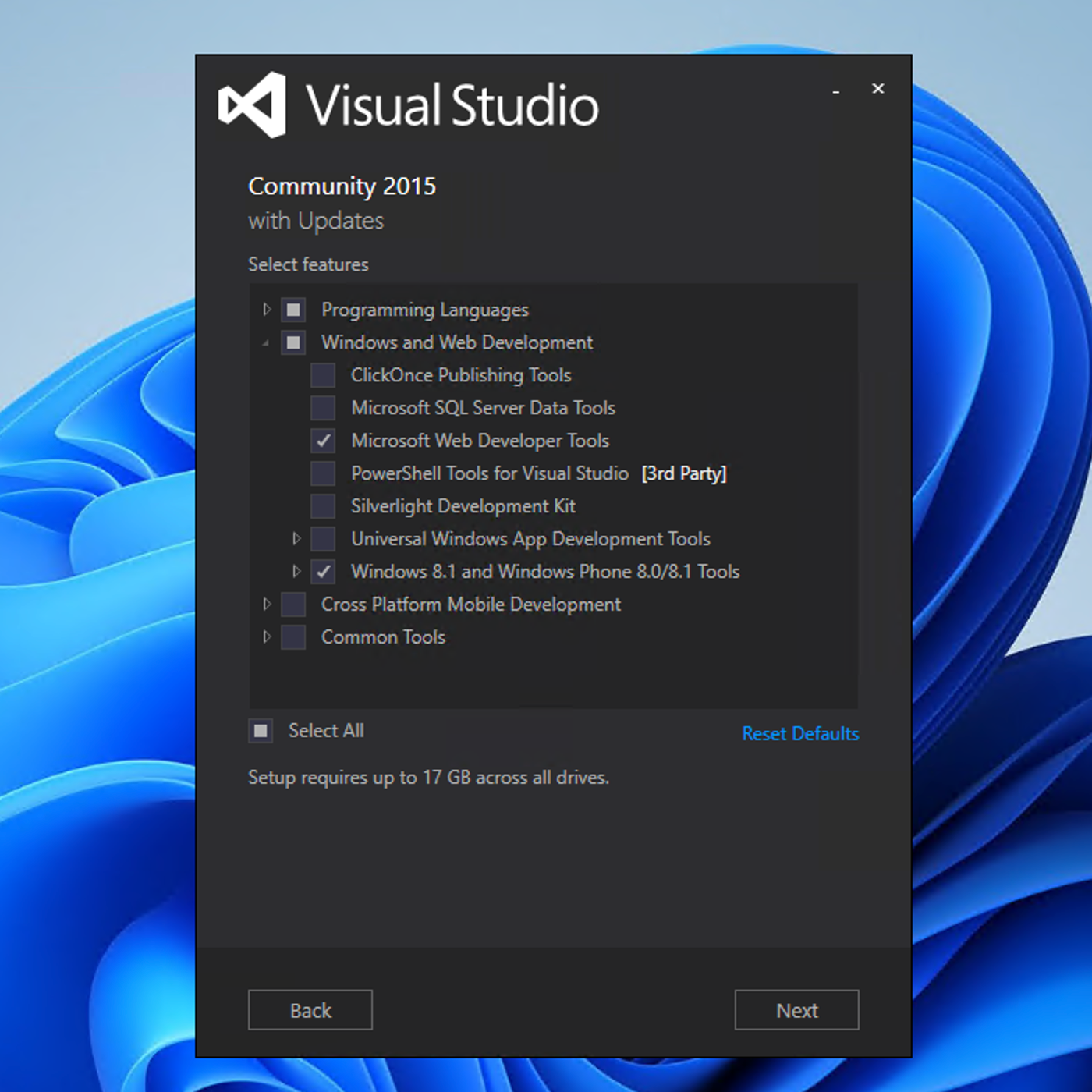This screenshot has width=1092, height=1092.
Task: Expand Cross Platform Mobile Development node
Action: click(267, 604)
